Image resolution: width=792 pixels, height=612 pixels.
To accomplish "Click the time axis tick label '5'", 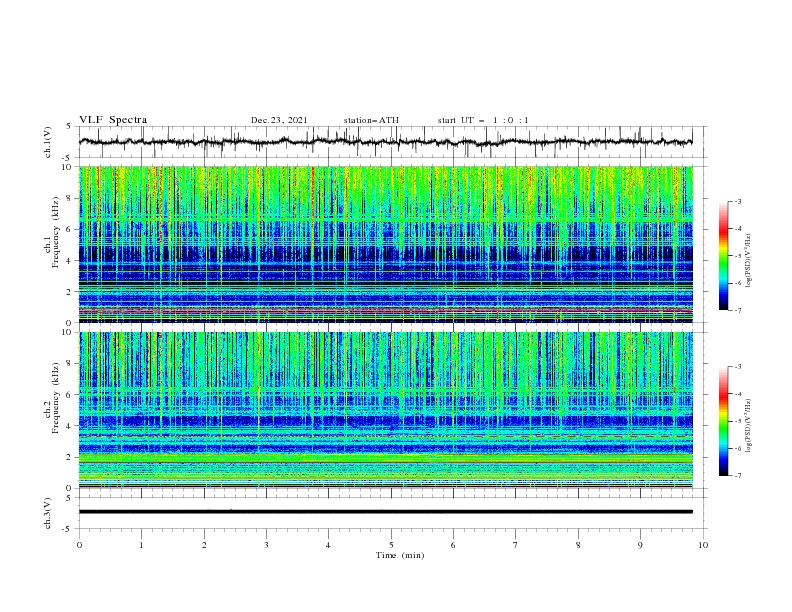I will click(x=391, y=545).
